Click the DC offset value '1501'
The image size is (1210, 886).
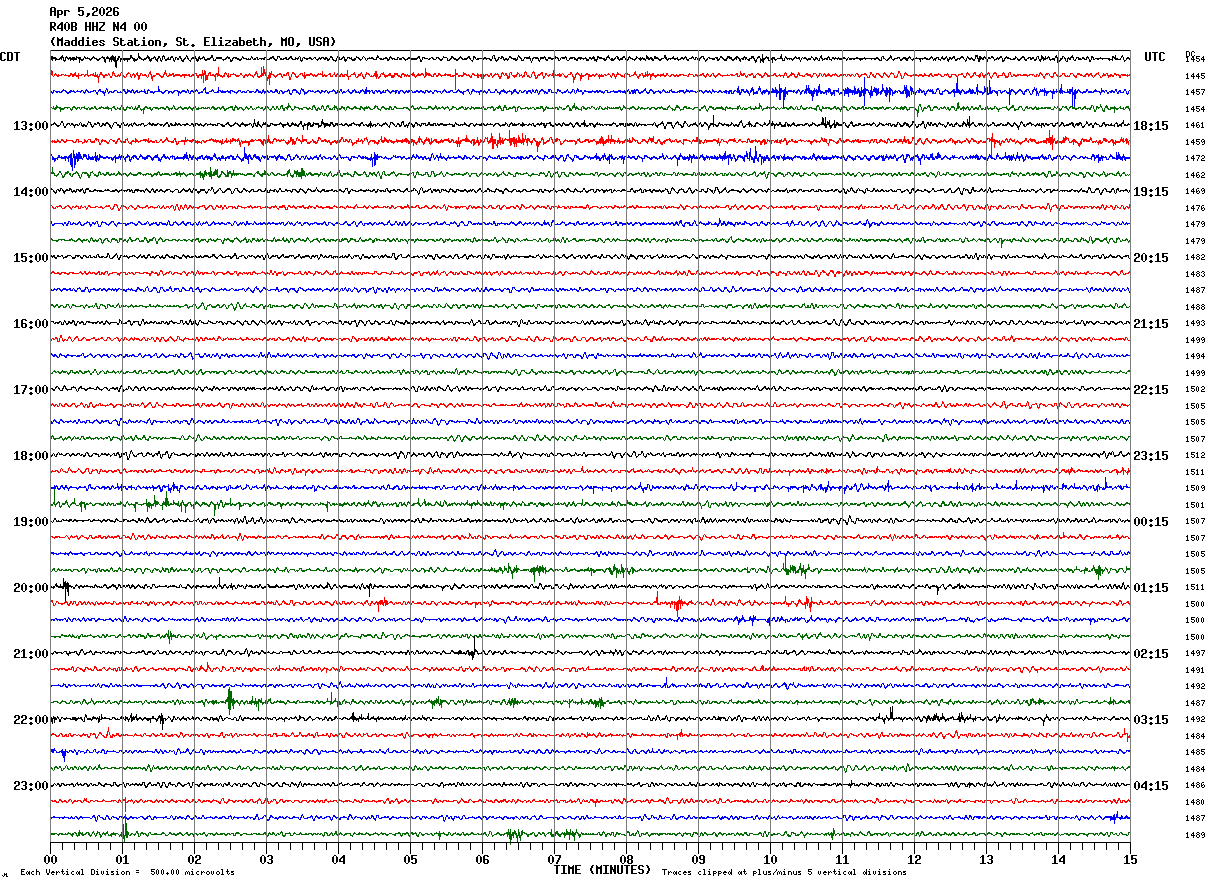[1195, 505]
